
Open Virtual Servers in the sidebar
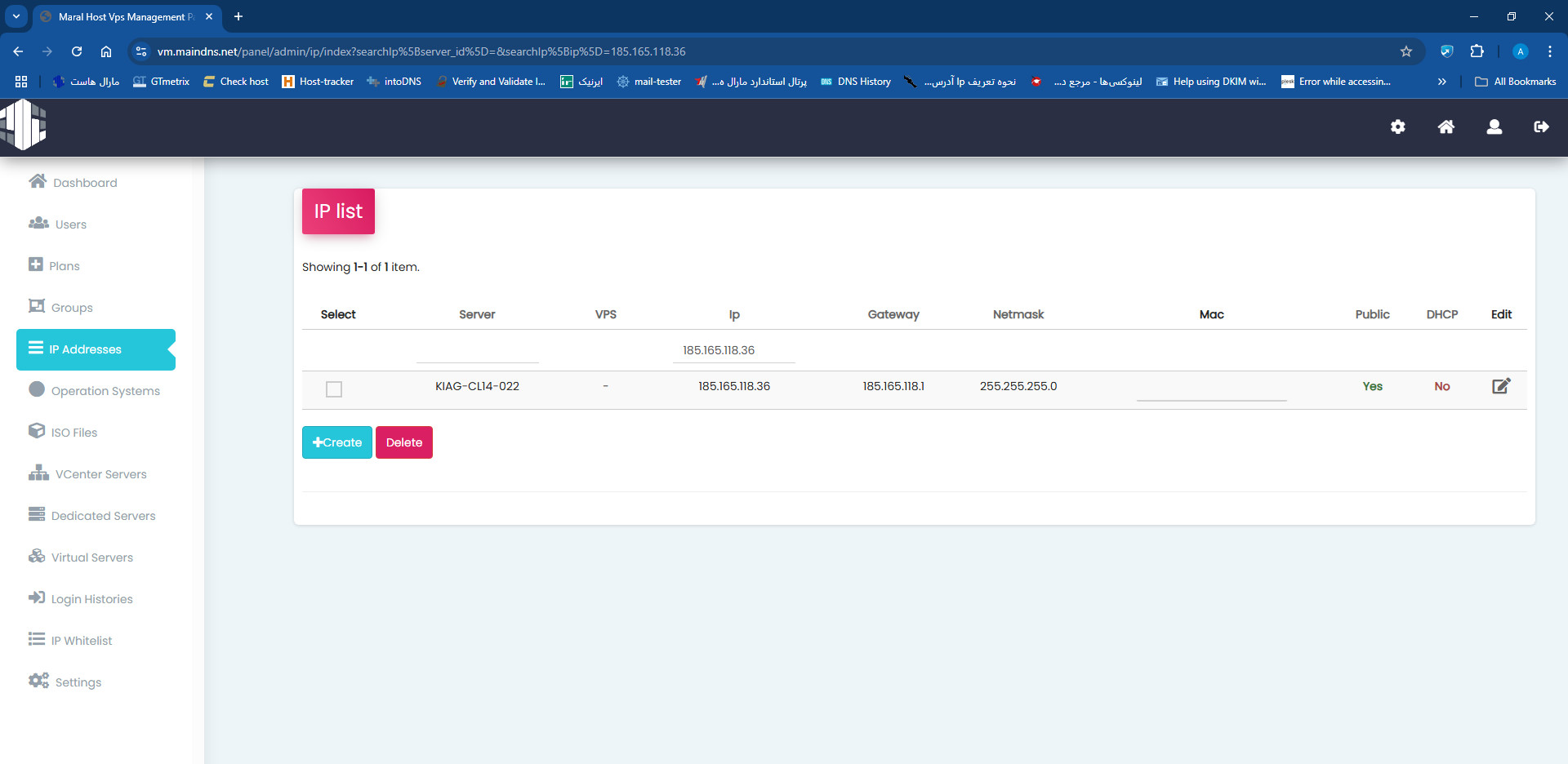91,557
